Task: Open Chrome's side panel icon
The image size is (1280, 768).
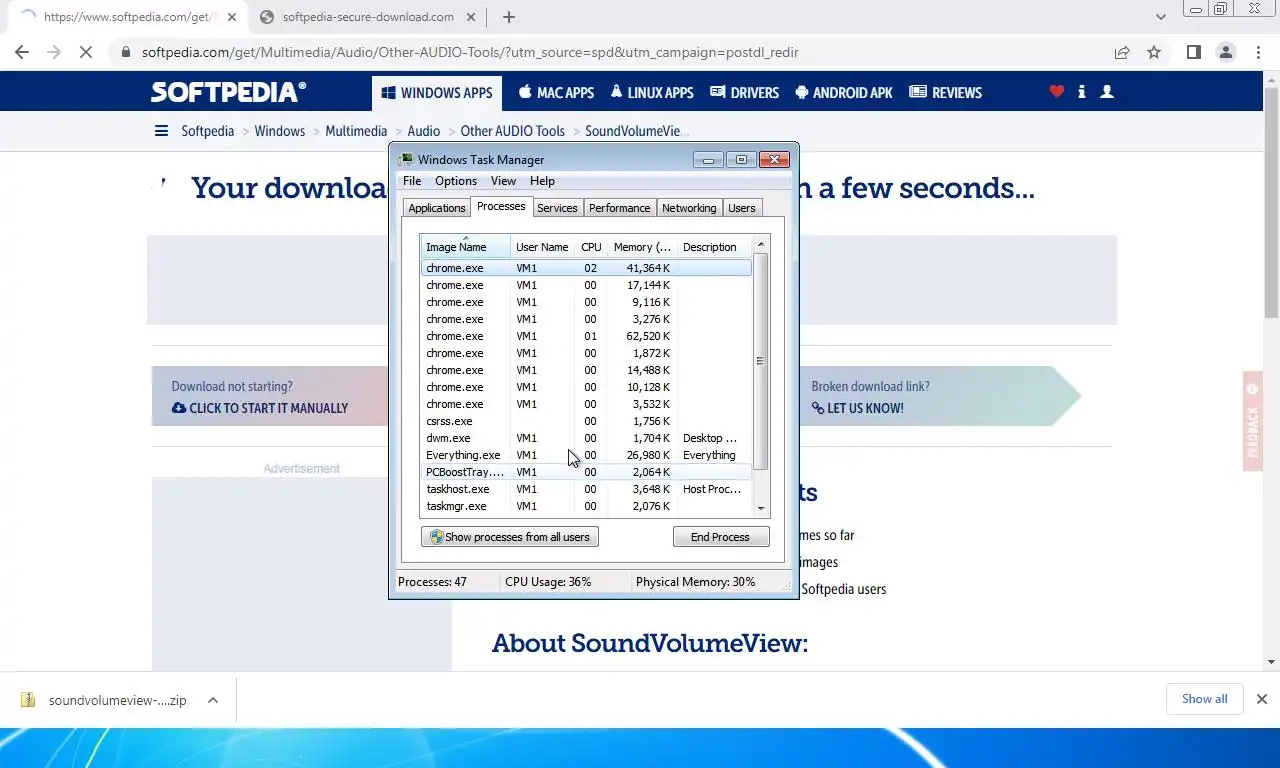Action: click(1193, 52)
